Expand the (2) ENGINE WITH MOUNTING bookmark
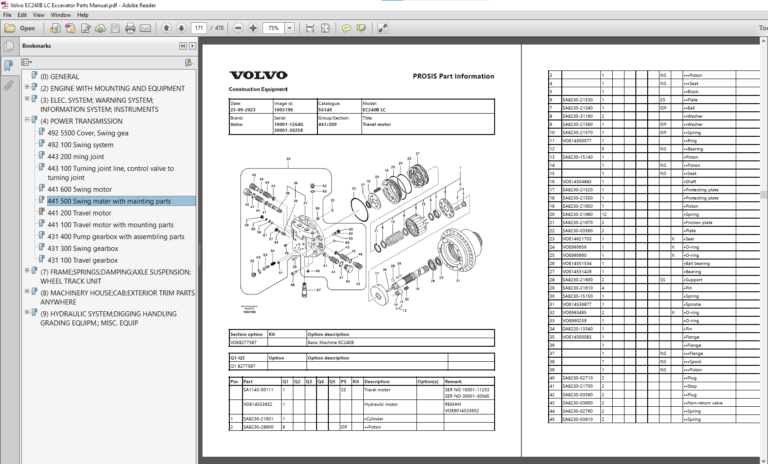The image size is (768, 464). [x=27, y=87]
